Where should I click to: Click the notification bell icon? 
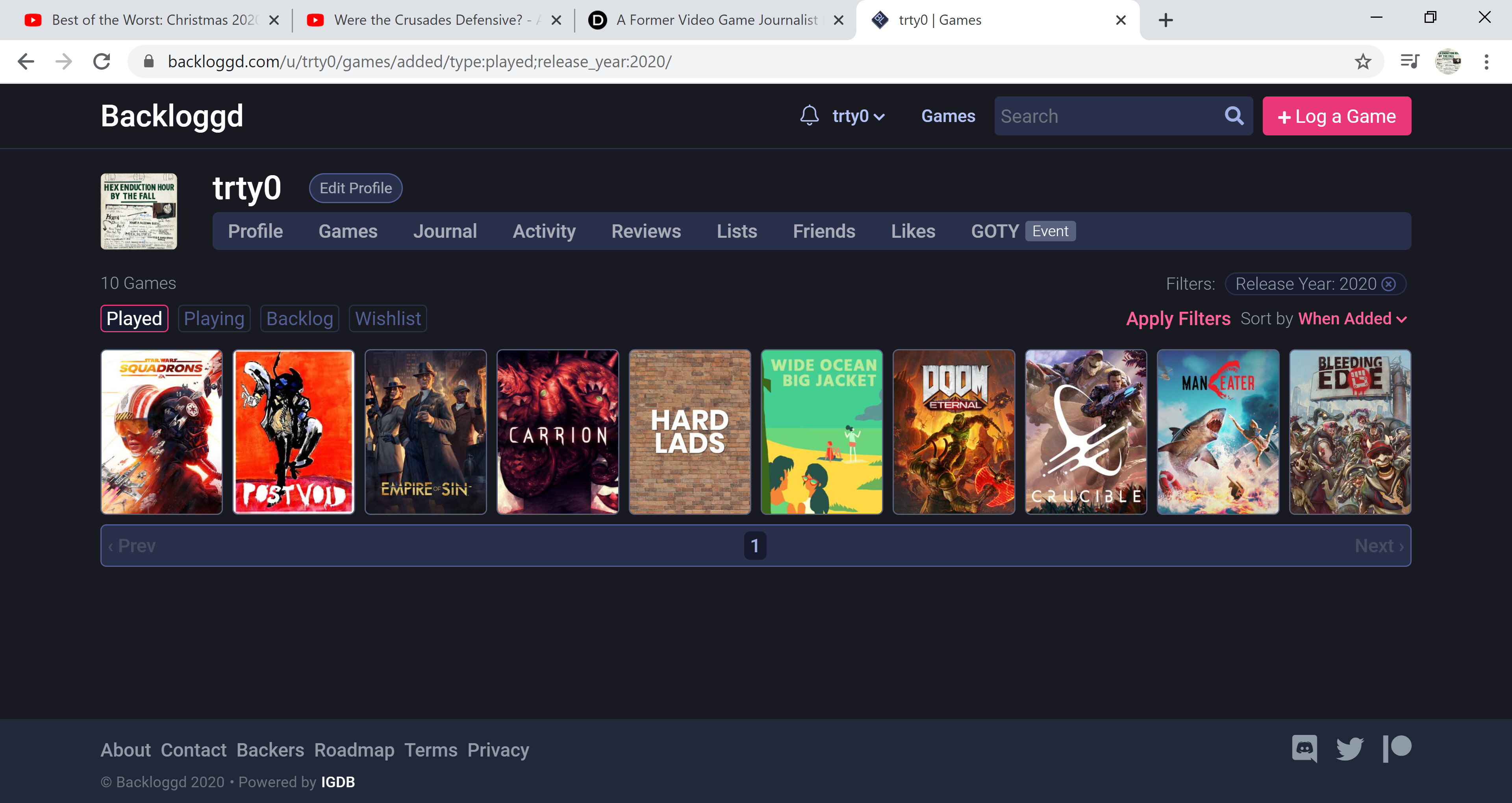[x=809, y=116]
